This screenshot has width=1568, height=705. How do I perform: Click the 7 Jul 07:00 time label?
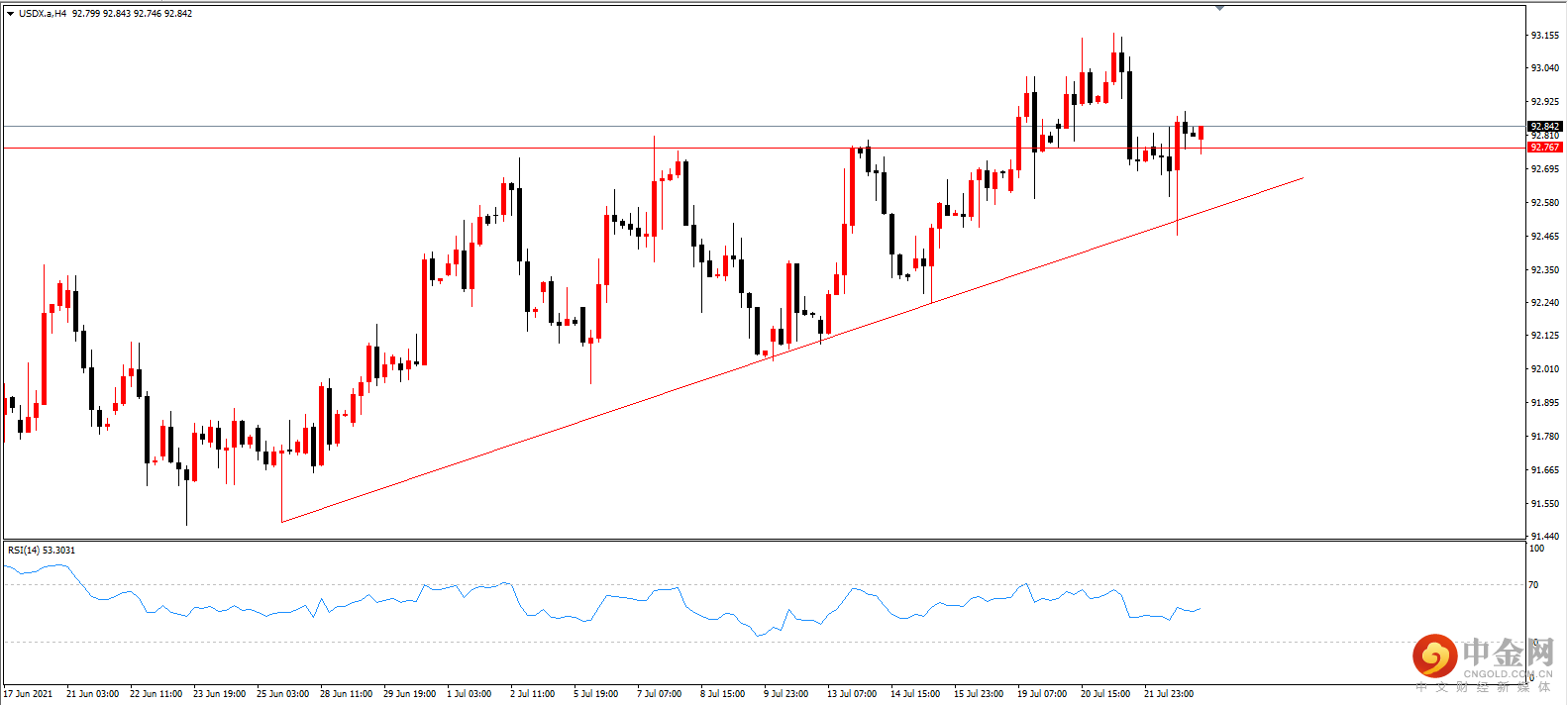tap(660, 694)
